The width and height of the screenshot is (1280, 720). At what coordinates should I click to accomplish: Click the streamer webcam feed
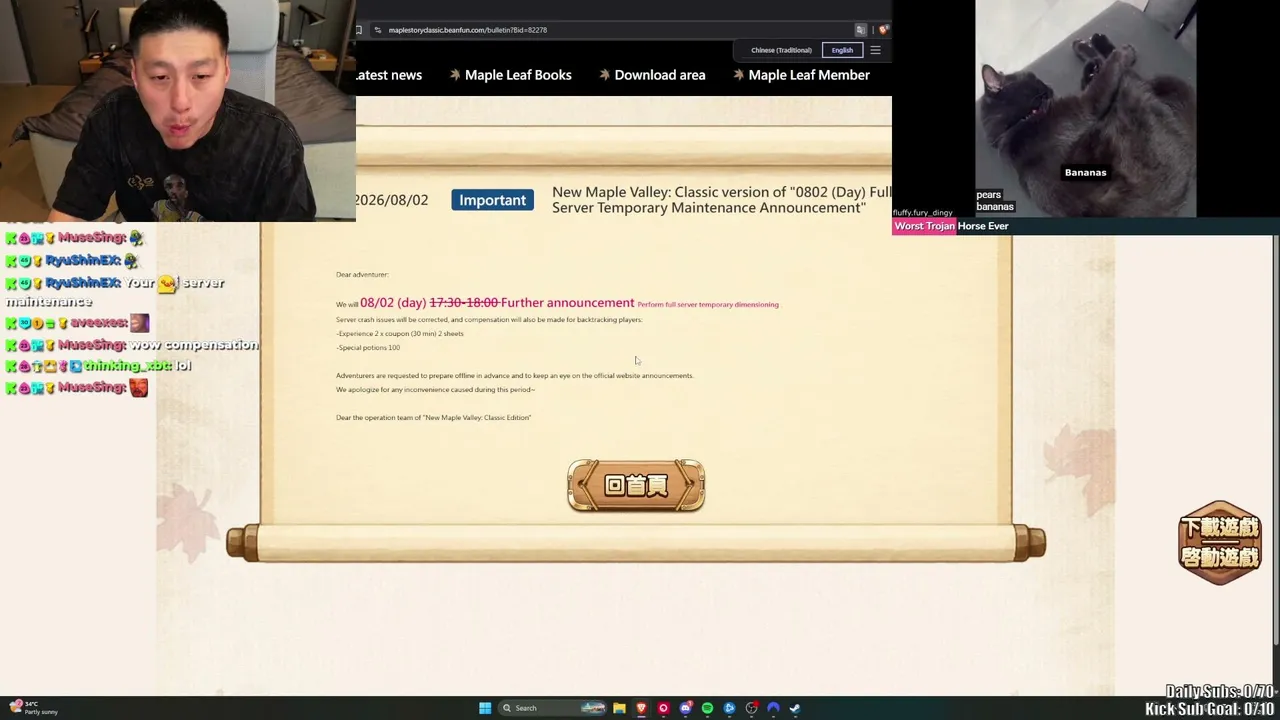(178, 110)
